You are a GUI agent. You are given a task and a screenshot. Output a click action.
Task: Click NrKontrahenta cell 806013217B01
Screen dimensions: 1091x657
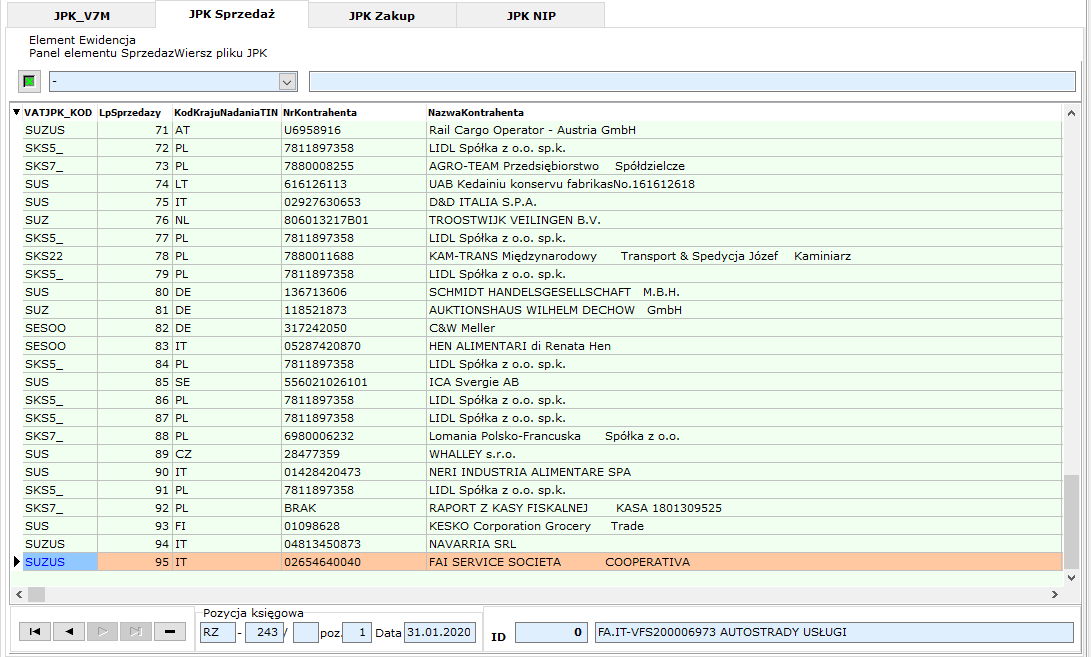(x=353, y=221)
